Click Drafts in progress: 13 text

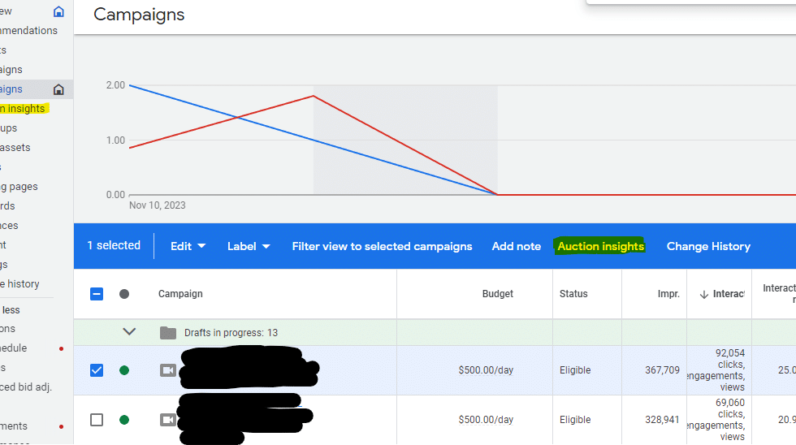(x=231, y=333)
